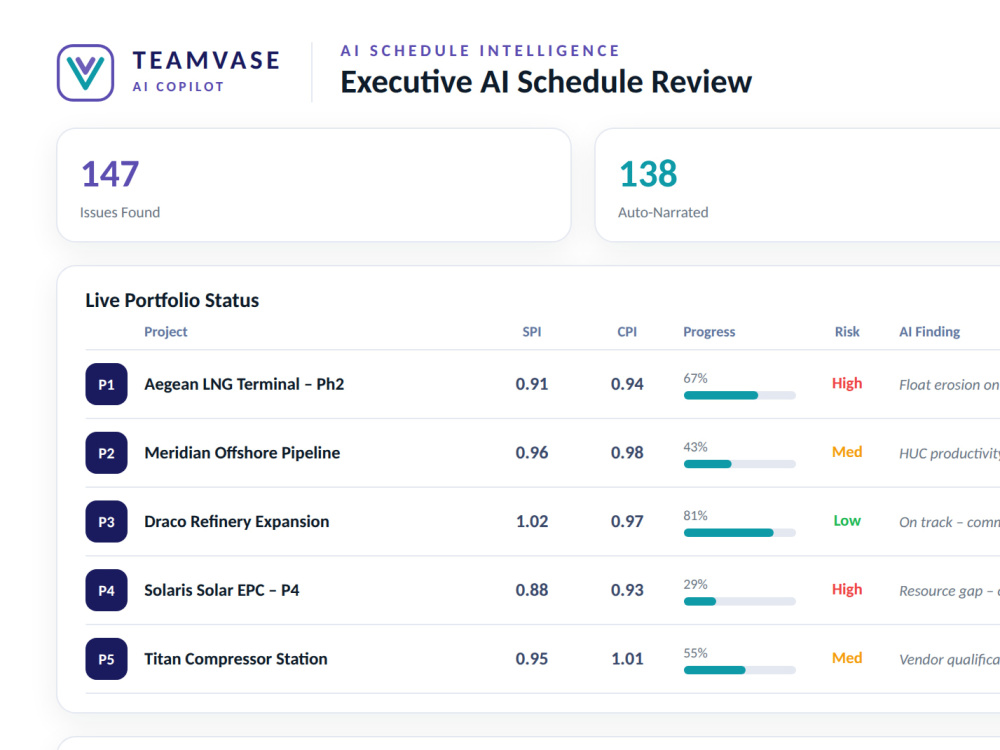Click the 'On track' AI finding

pyautogui.click(x=949, y=522)
